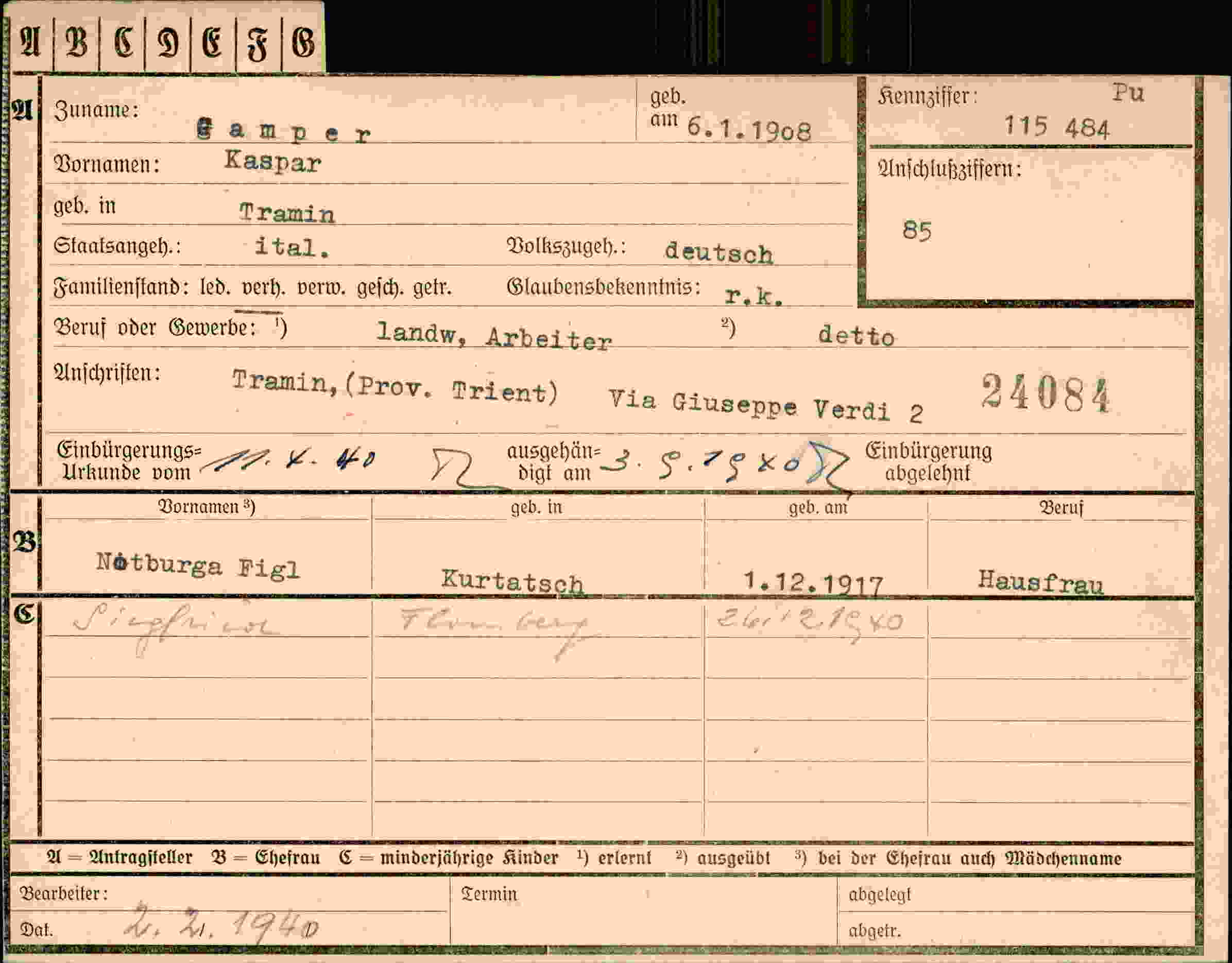Viewport: 1232px width, 963px height.
Task: Click the 'Zuname:' field label
Action: click(96, 110)
